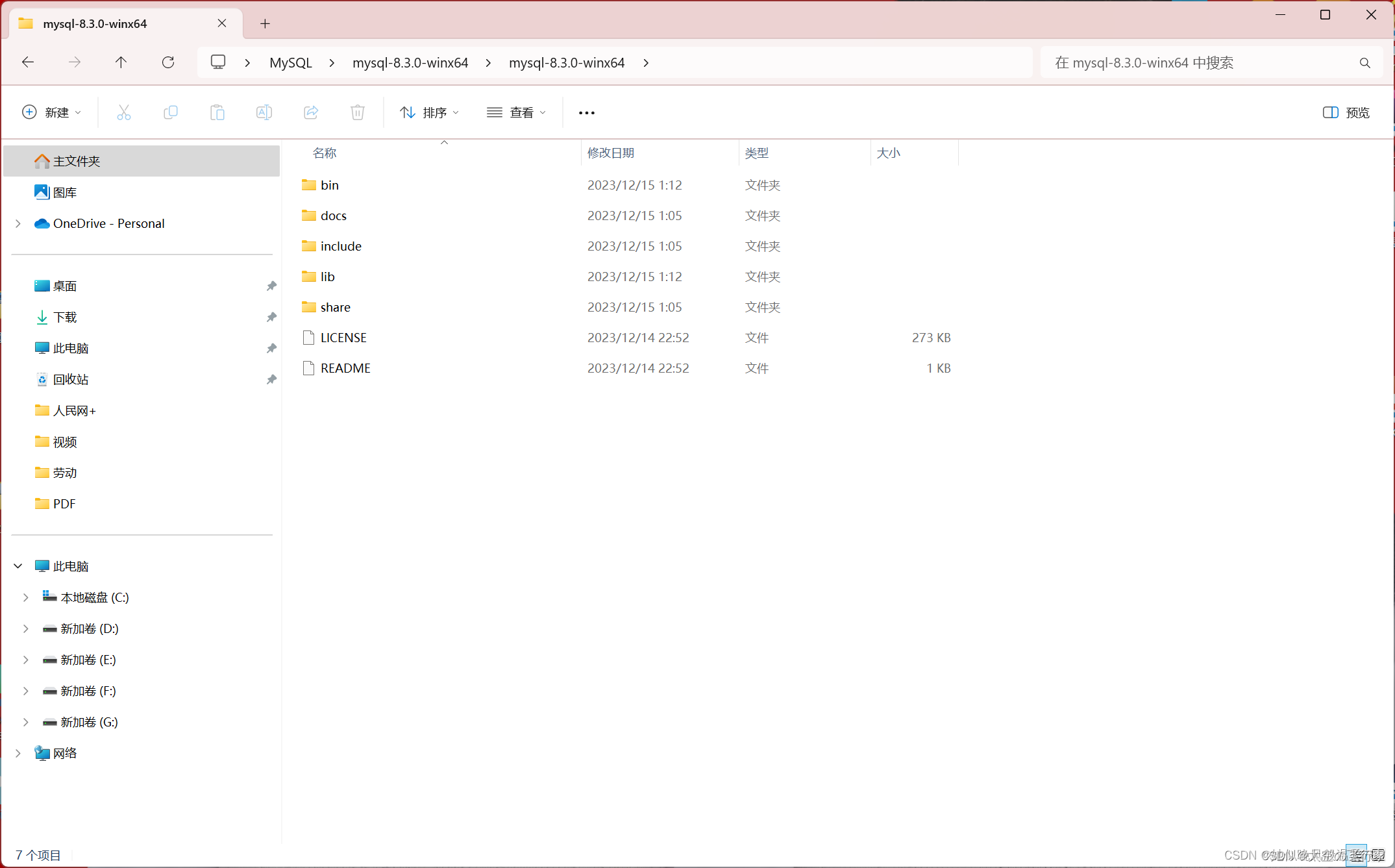Viewport: 1395px width, 868px height.
Task: Open the 查看 view dropdown
Action: [x=517, y=113]
